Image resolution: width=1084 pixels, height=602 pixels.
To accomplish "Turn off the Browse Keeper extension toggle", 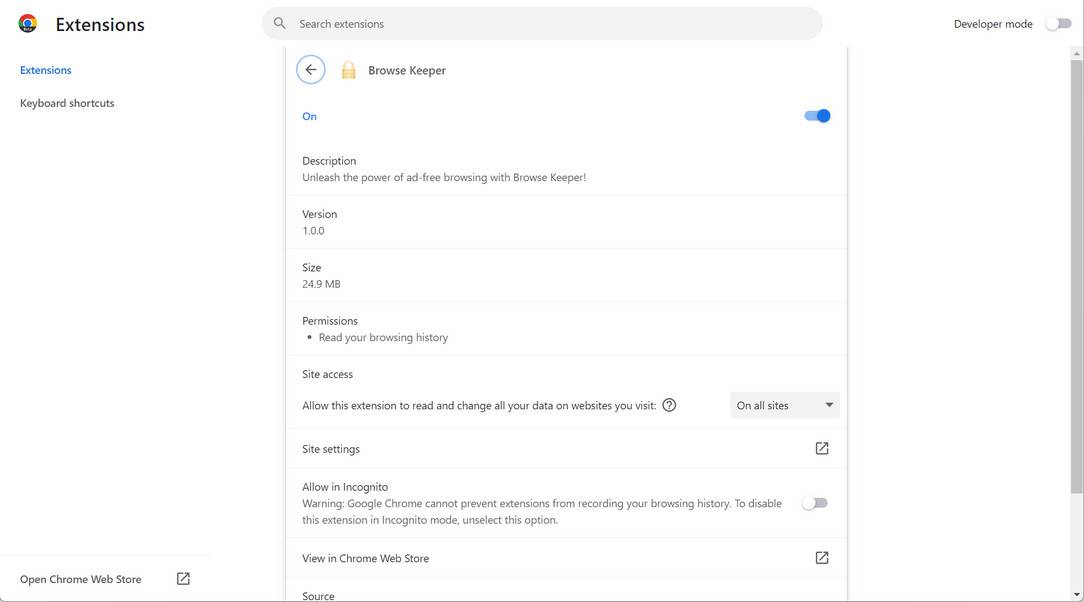I will pyautogui.click(x=817, y=116).
